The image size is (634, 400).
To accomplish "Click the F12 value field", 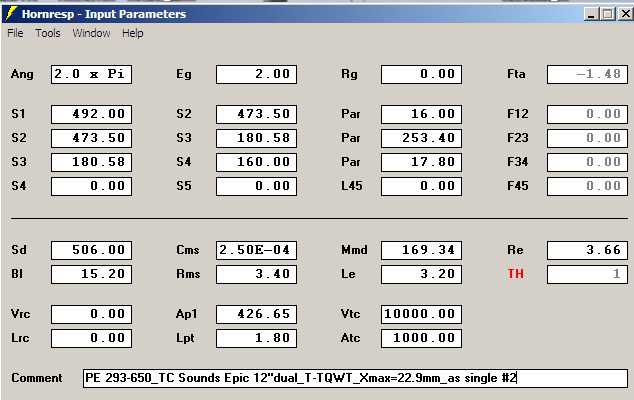I will point(587,114).
